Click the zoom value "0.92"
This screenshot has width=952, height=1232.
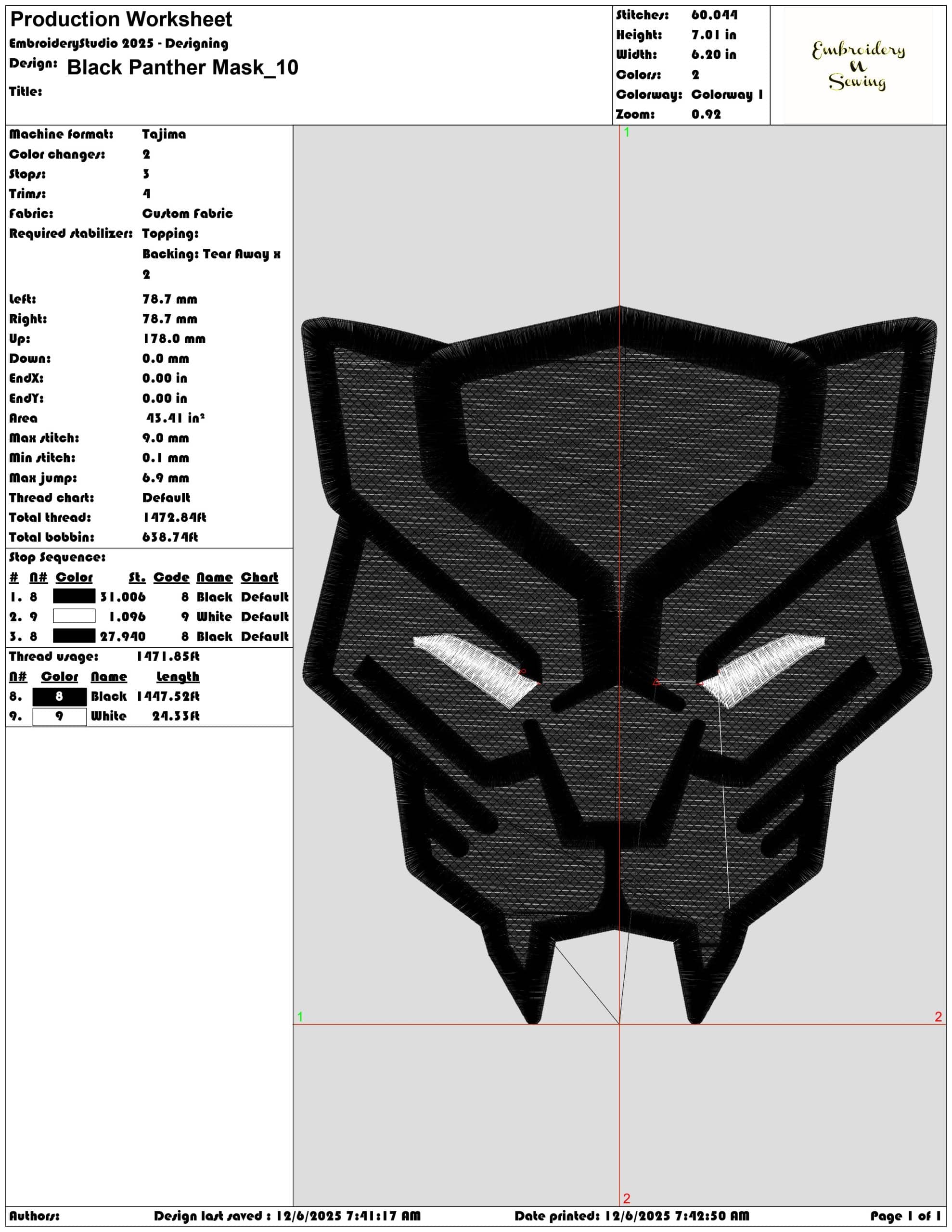706,114
